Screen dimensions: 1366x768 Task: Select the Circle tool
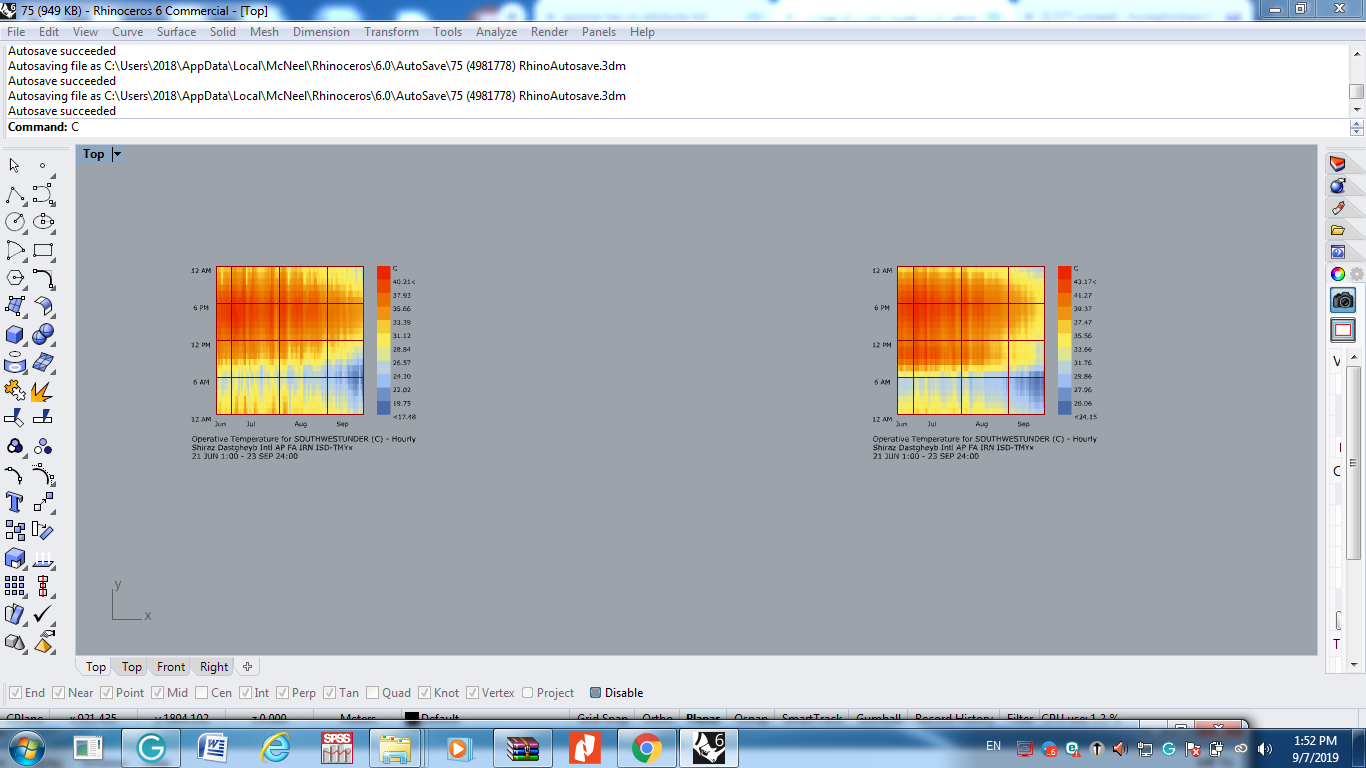click(15, 222)
